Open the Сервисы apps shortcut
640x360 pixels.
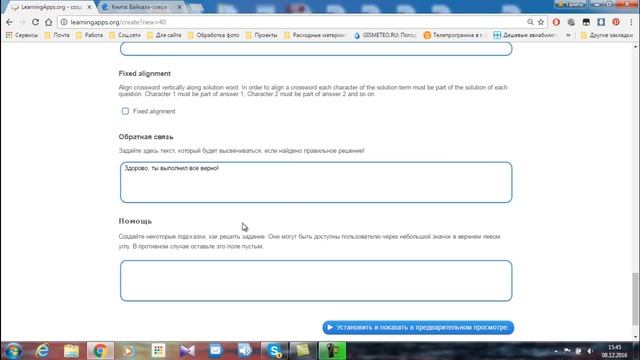coord(22,35)
